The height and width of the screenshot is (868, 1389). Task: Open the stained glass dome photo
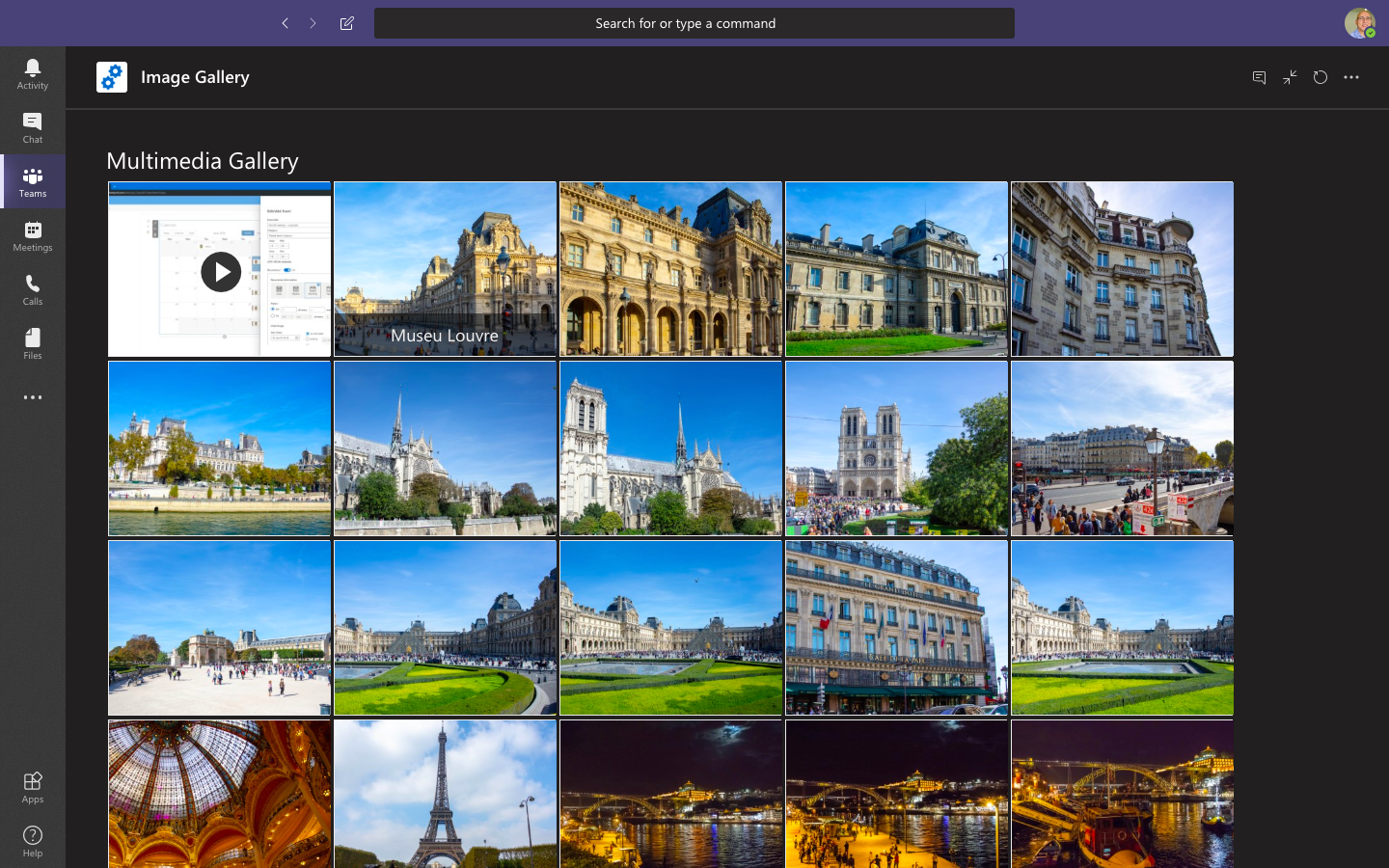click(220, 794)
